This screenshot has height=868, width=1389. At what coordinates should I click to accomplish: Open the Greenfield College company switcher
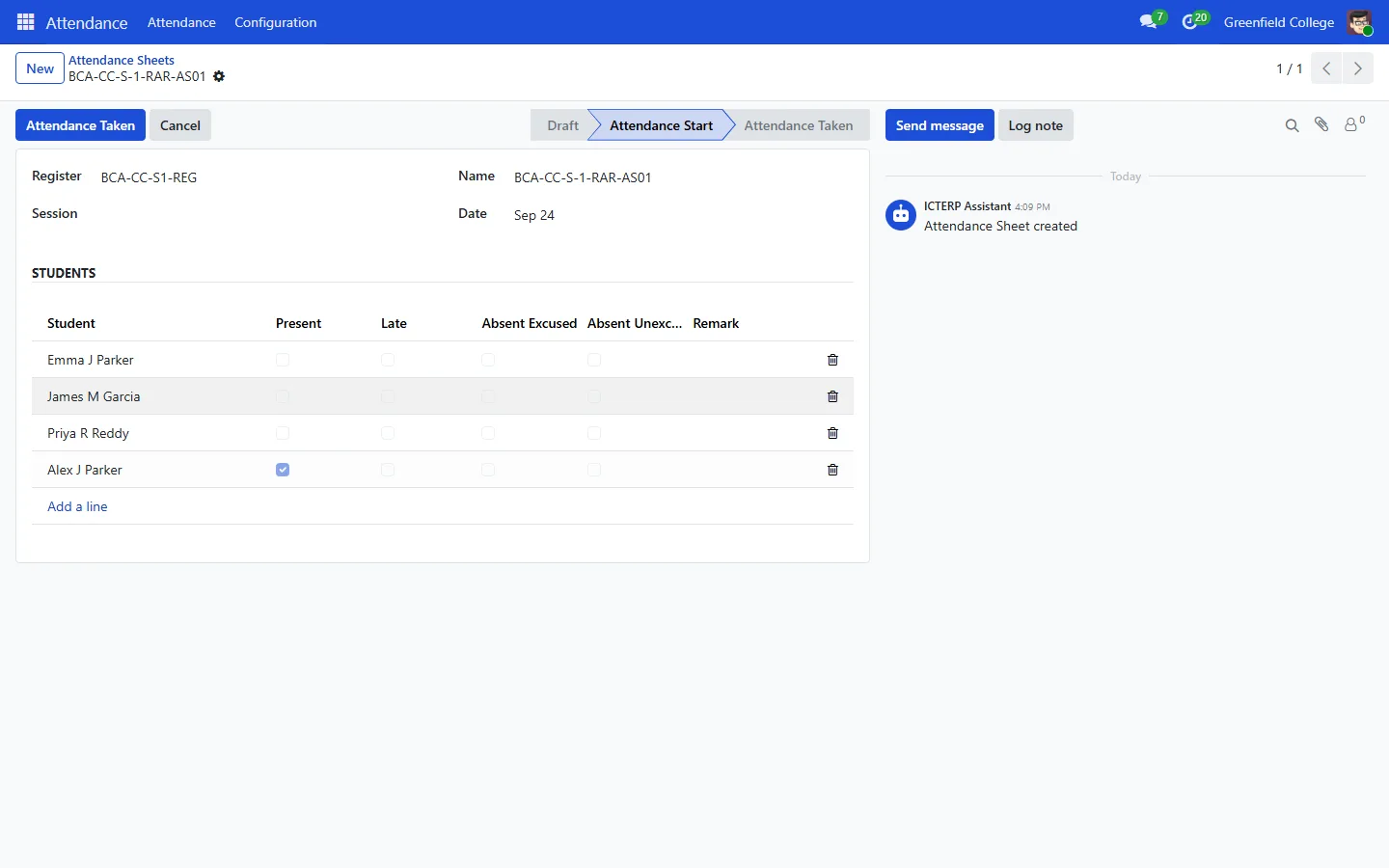tap(1279, 22)
